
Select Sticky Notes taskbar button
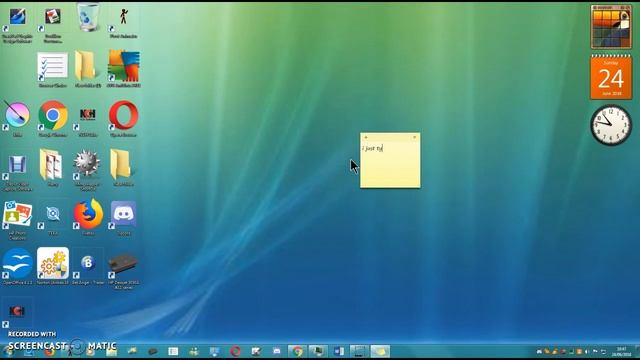tap(380, 351)
